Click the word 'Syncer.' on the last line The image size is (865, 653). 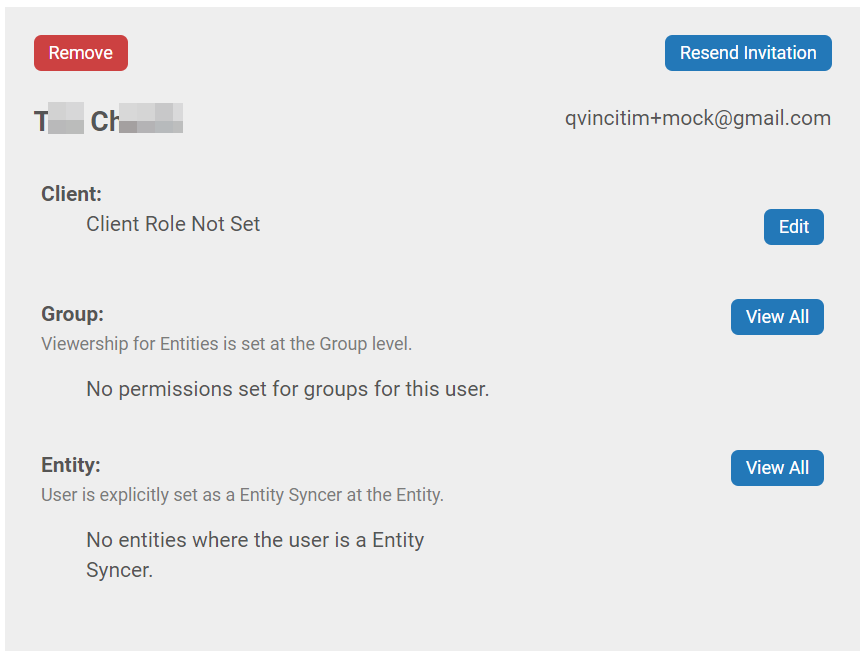point(119,570)
